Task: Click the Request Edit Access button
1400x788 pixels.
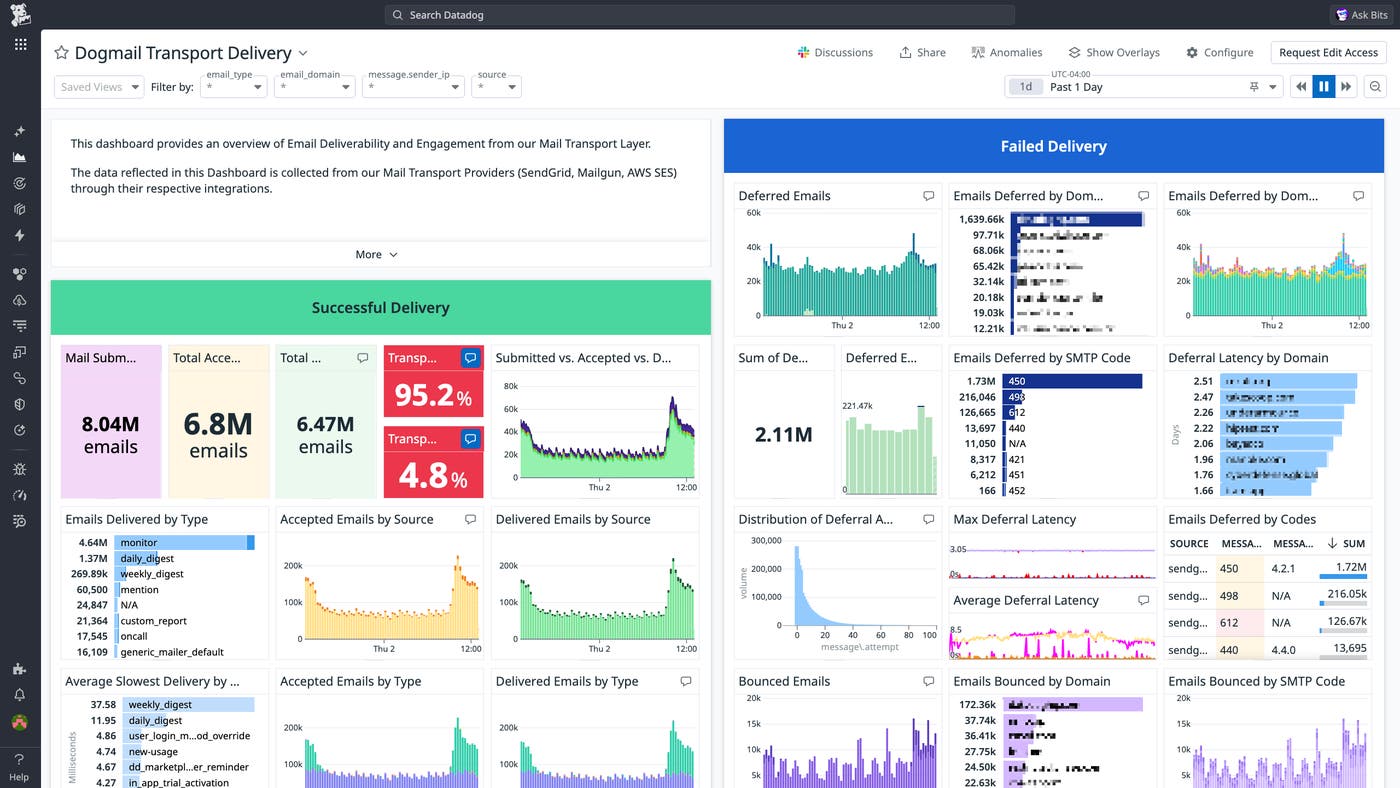Action: pos(1328,52)
